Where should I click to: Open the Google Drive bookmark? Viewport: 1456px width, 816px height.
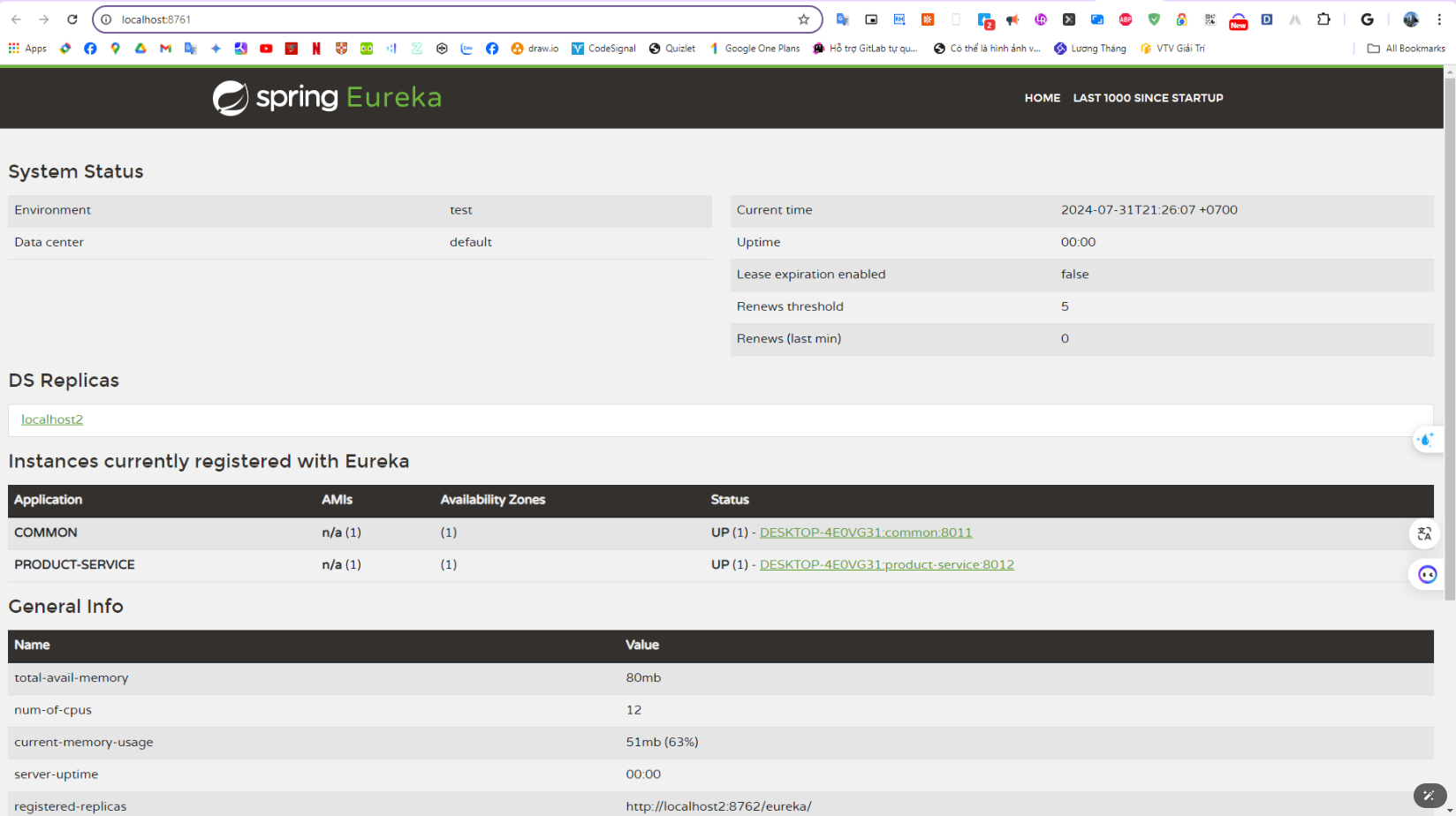(140, 49)
